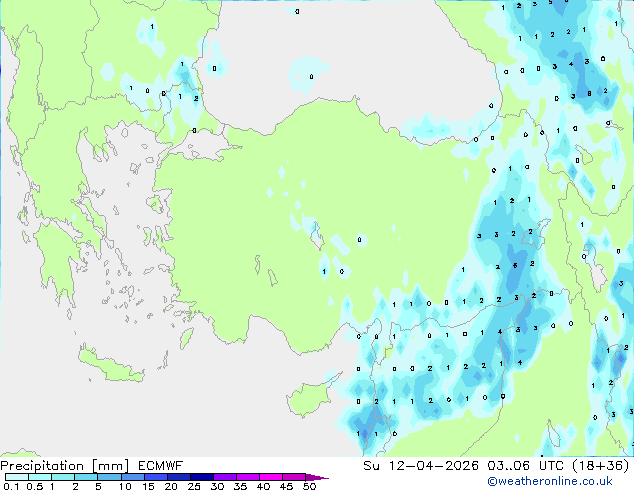
Task: Click the 10–15 mm legend color swatch
Action: (x=133, y=477)
